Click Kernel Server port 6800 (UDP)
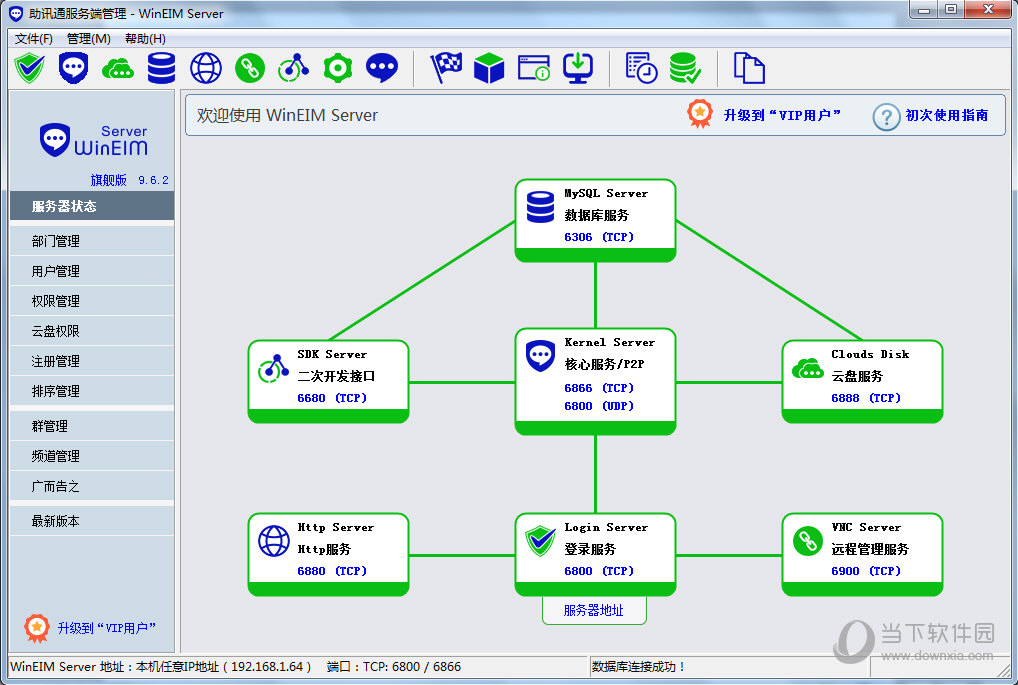1018x685 pixels. coord(599,406)
